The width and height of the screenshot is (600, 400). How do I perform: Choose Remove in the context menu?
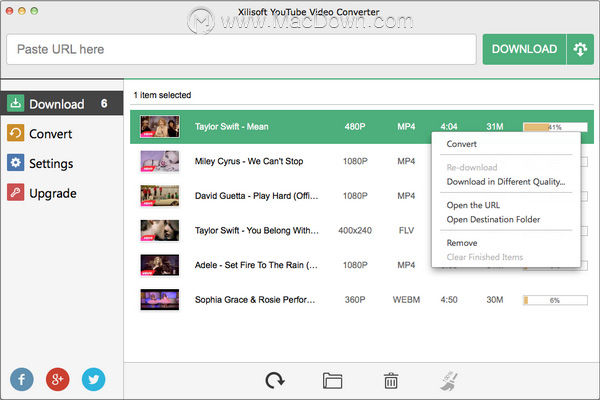click(462, 243)
